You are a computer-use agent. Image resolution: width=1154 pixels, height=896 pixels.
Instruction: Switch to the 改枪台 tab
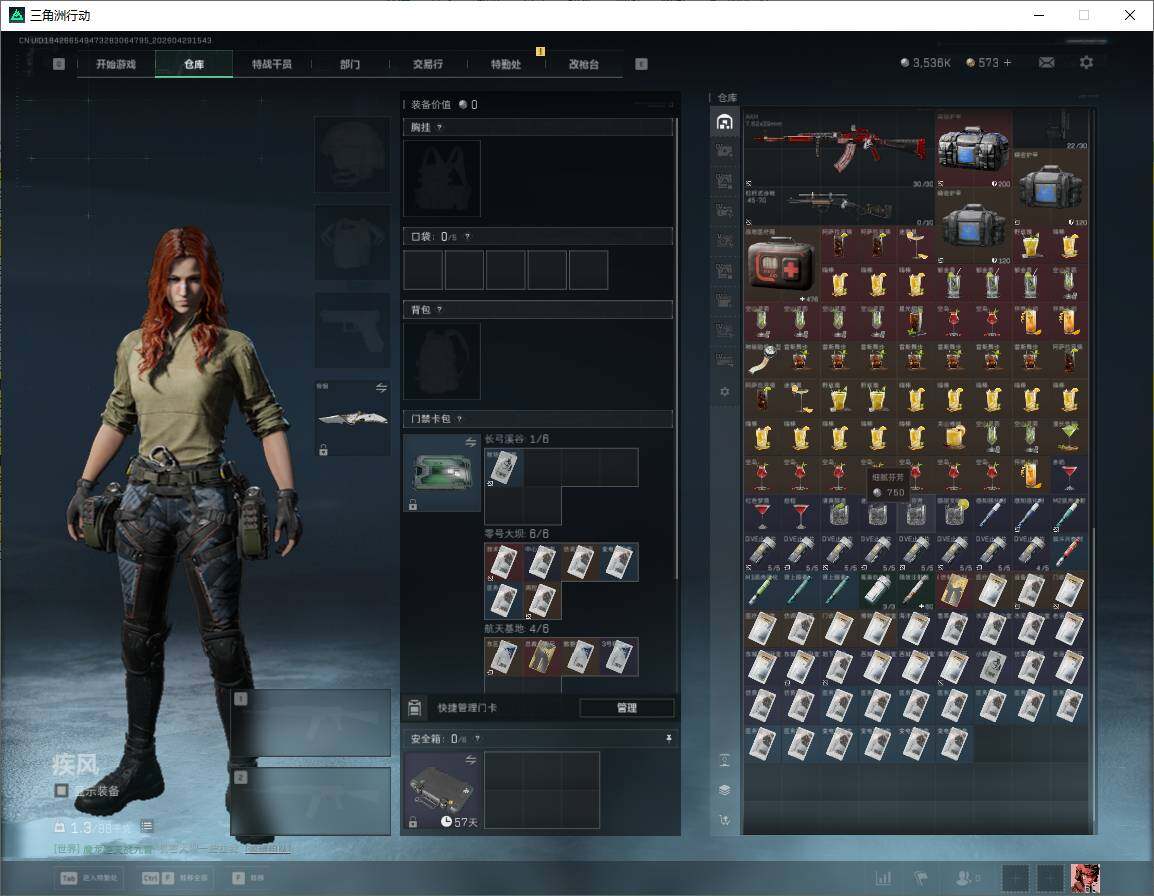[584, 64]
